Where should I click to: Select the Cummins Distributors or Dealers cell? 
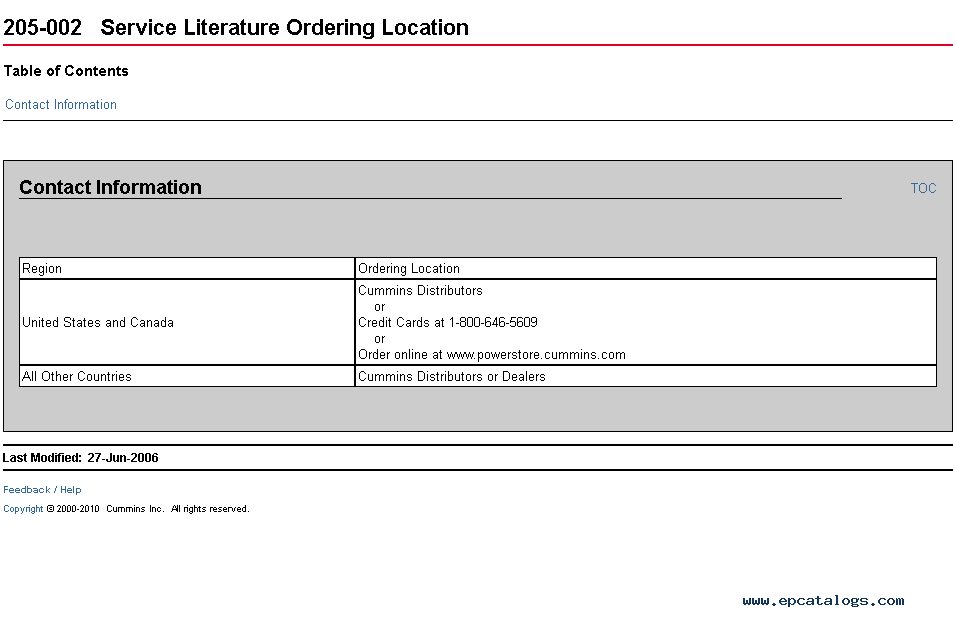coord(452,377)
